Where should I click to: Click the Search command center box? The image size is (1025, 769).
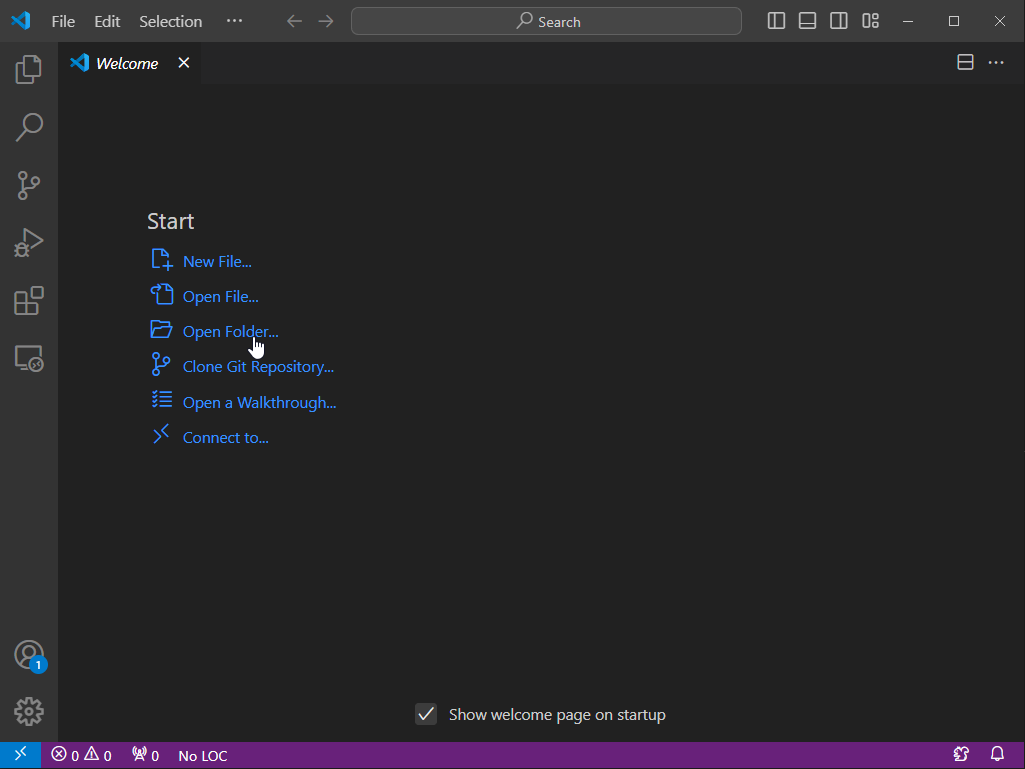pos(546,21)
